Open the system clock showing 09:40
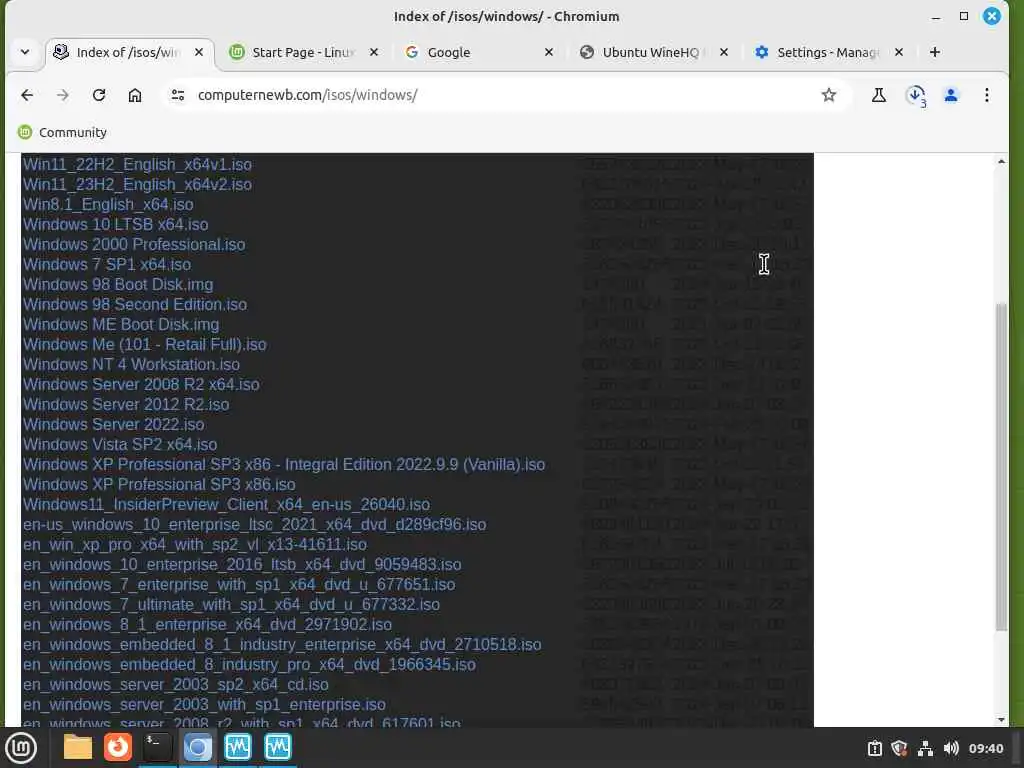1024x768 pixels. click(x=985, y=748)
